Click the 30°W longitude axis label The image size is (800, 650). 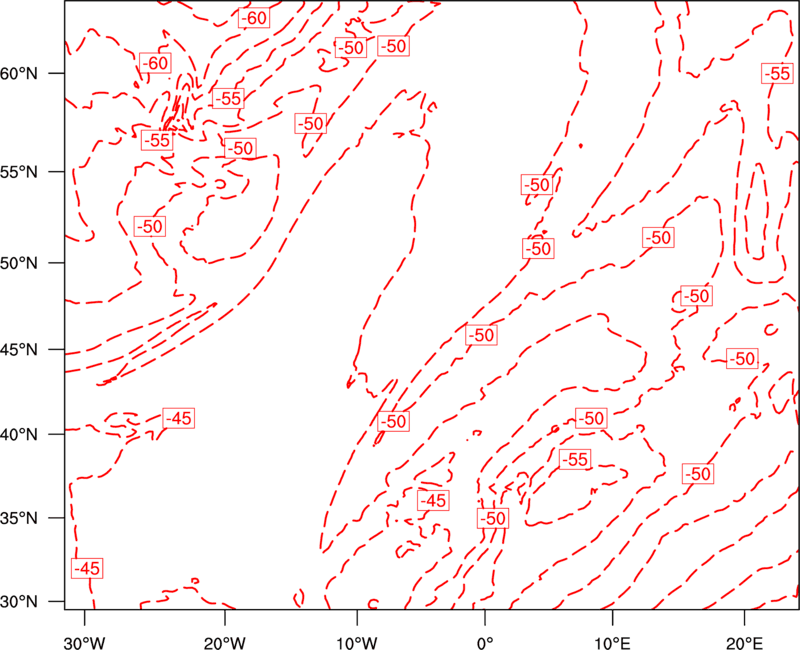click(x=85, y=642)
